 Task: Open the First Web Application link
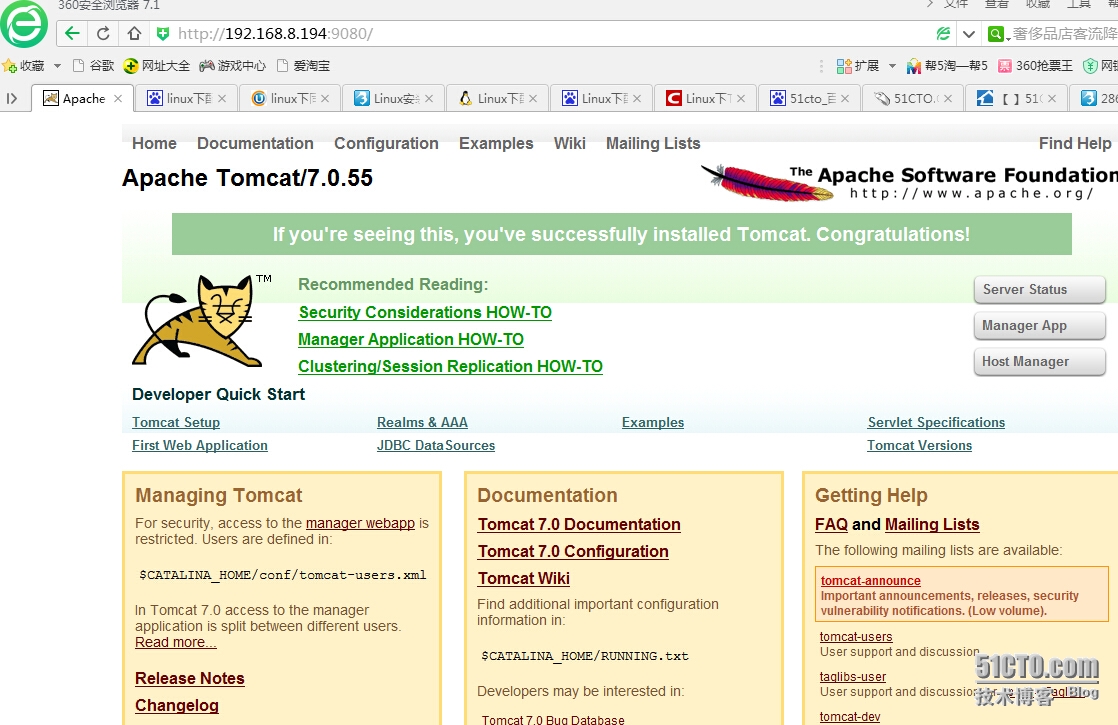coord(200,445)
